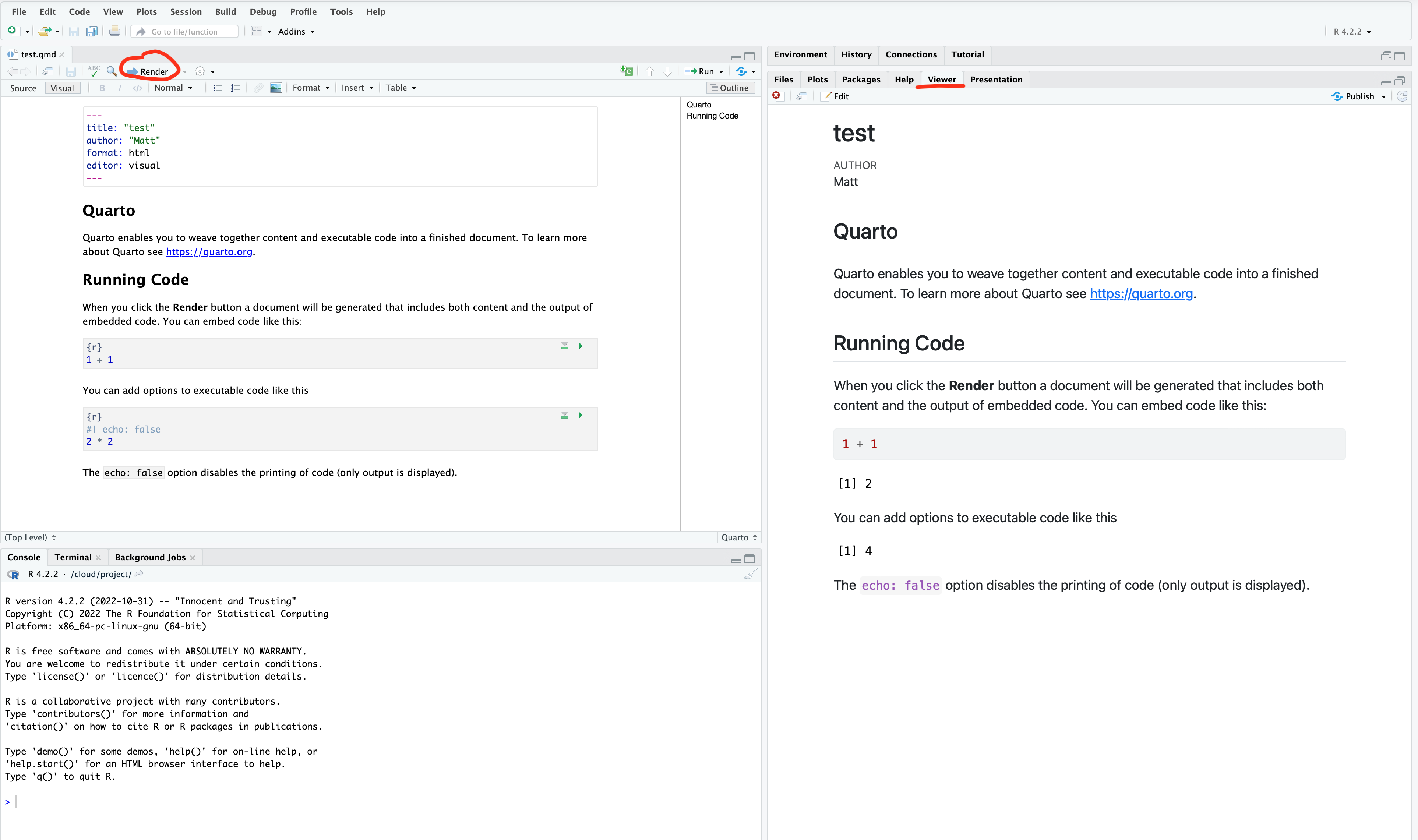
Task: Click the Render button
Action: pyautogui.click(x=148, y=71)
